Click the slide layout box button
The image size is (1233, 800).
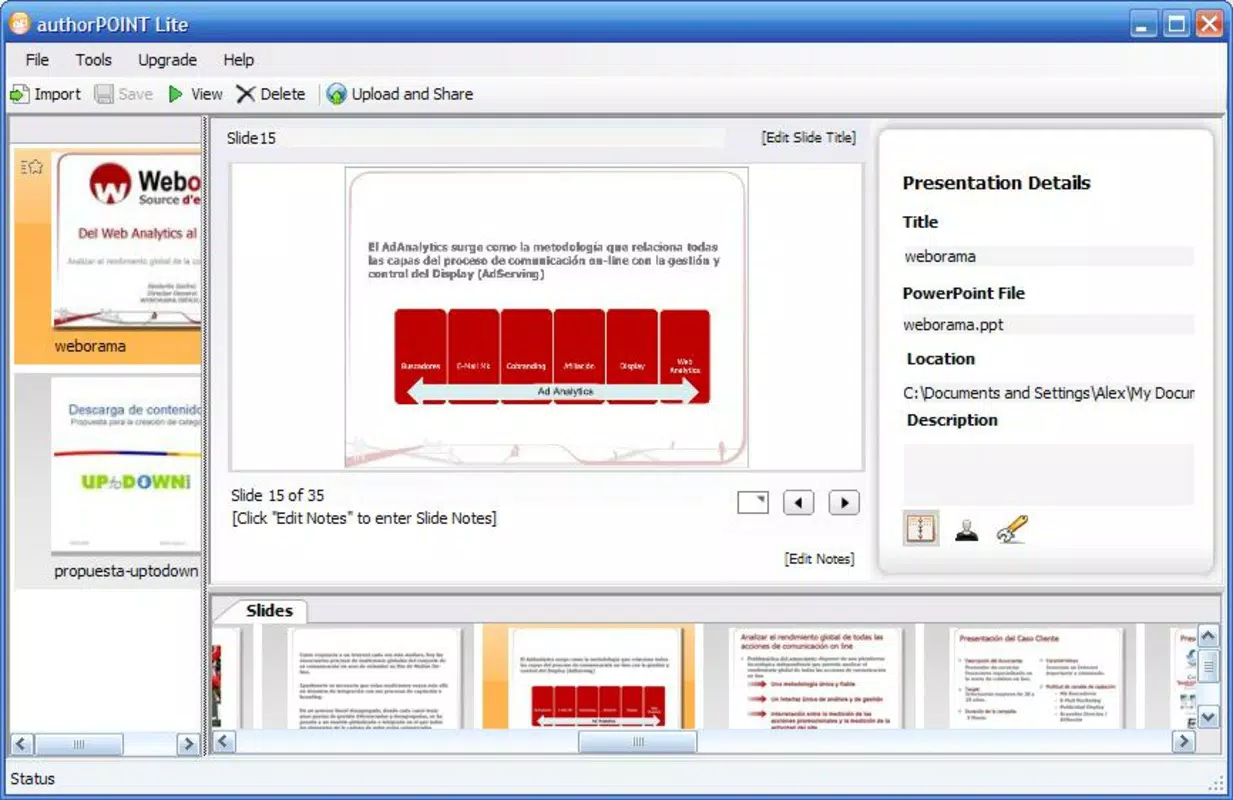point(753,502)
